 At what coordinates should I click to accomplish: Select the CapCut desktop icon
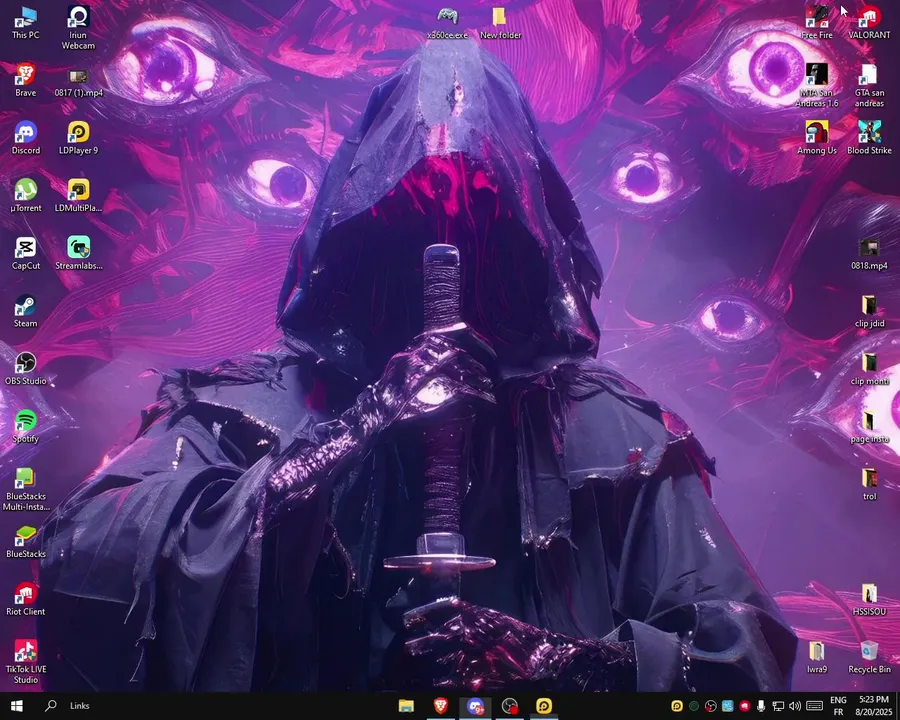(26, 253)
